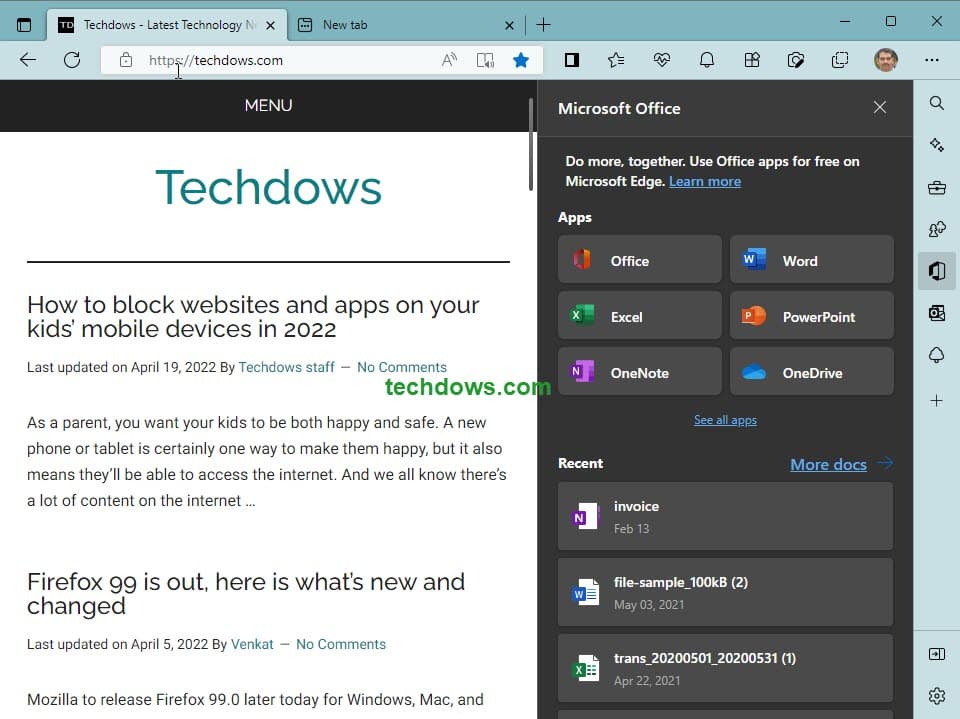Open the Drop sidebar icon
The image size is (960, 719).
click(936, 355)
